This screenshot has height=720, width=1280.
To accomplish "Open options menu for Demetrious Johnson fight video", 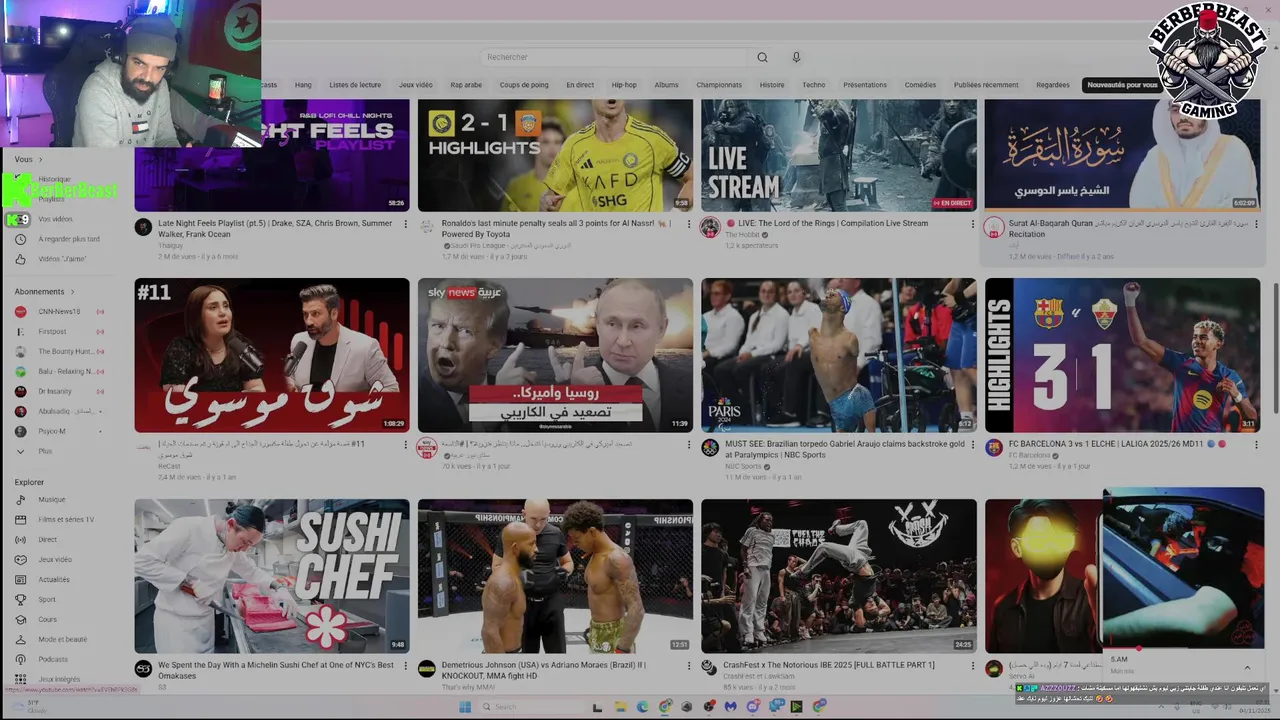I will pos(688,665).
